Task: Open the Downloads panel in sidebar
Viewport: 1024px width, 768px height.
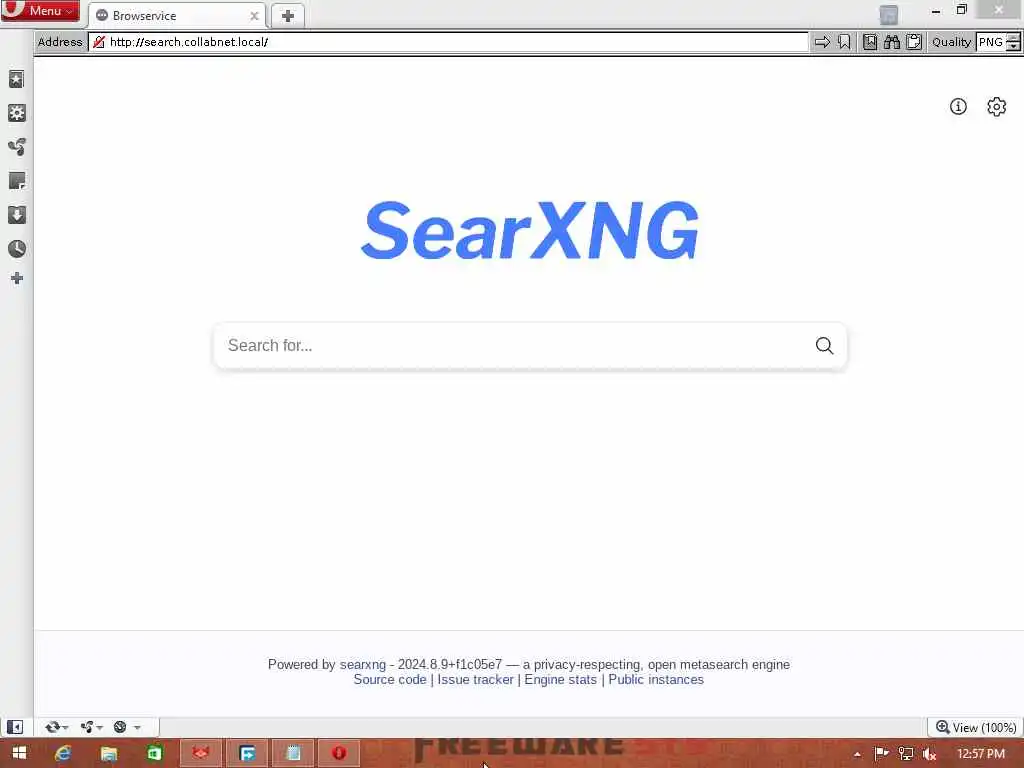Action: [16, 215]
